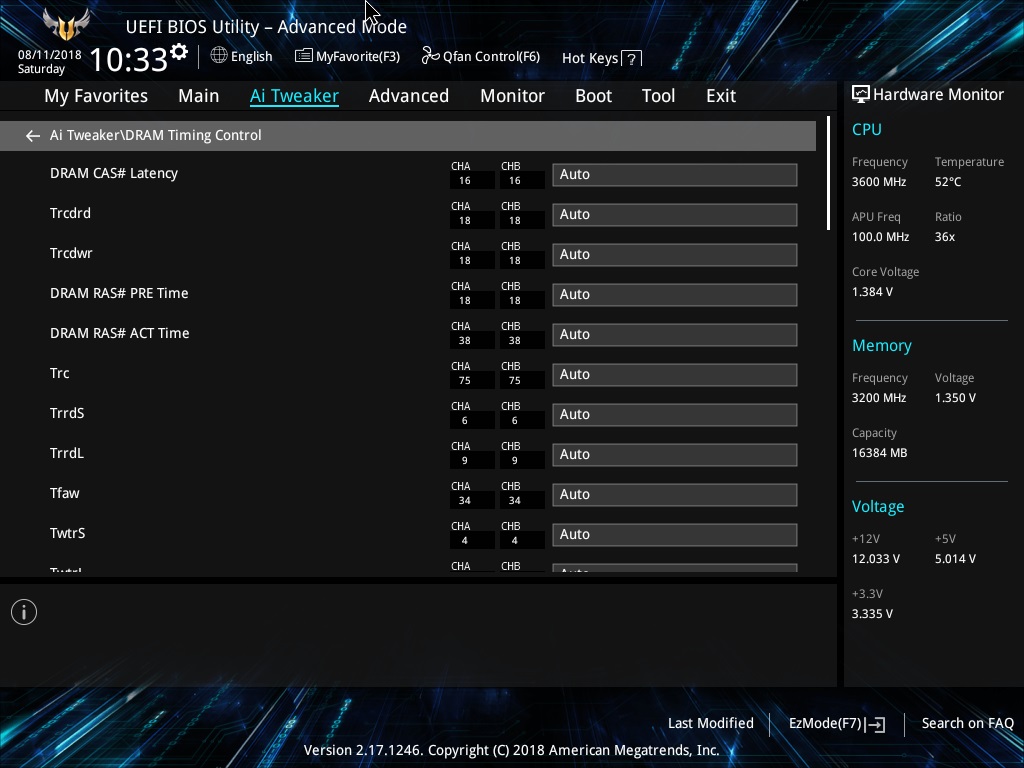Open the DRAM CAS# Latency Auto field
This screenshot has width=1024, height=768.
pos(675,175)
